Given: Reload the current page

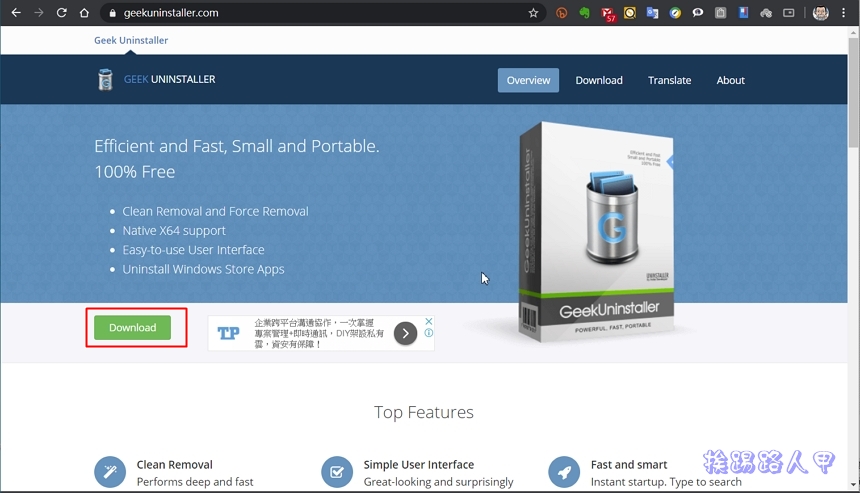Looking at the screenshot, I should tap(61, 13).
